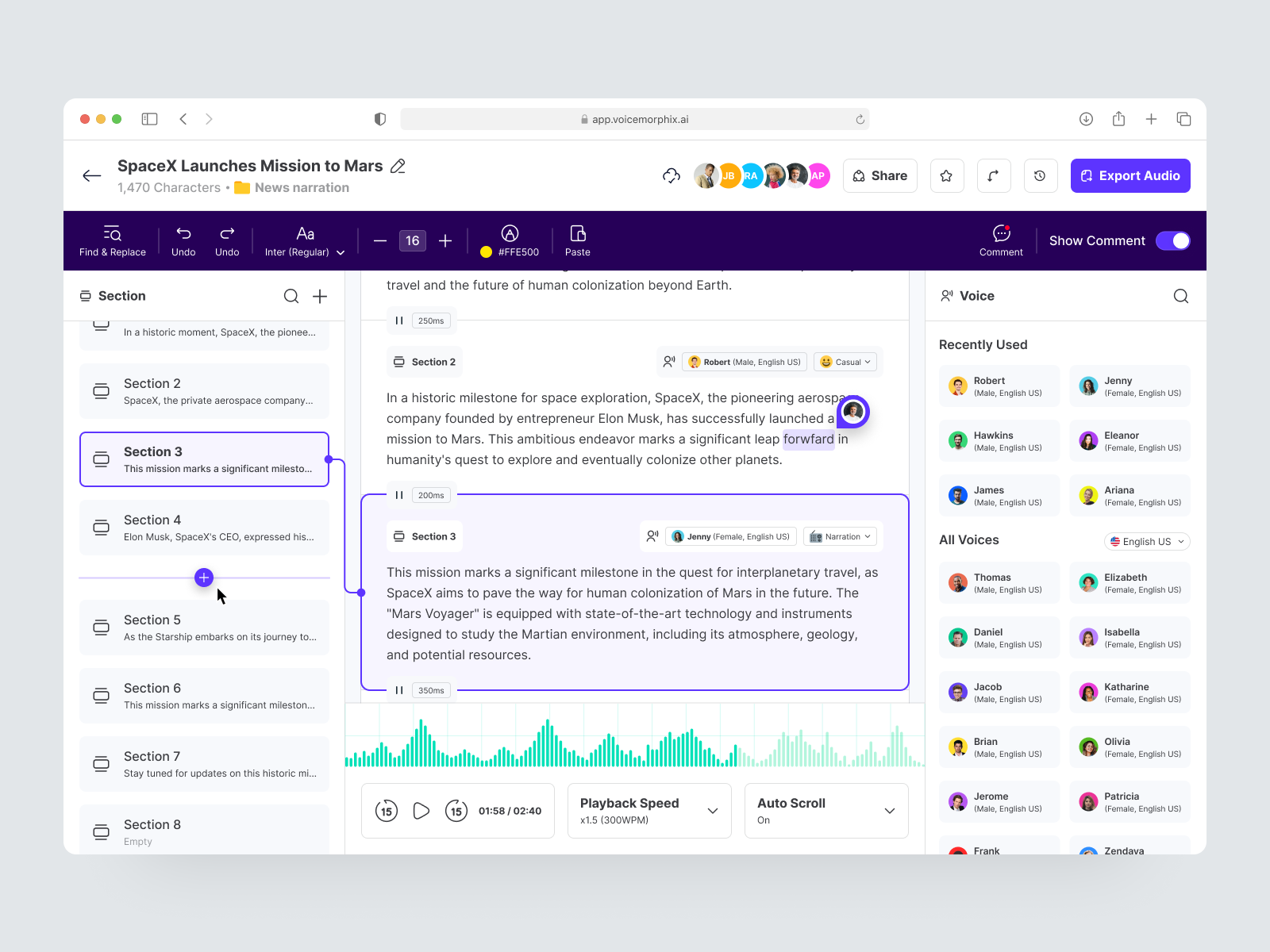Click the voice search icon in the Voice panel
The image size is (1270, 952).
click(1181, 296)
